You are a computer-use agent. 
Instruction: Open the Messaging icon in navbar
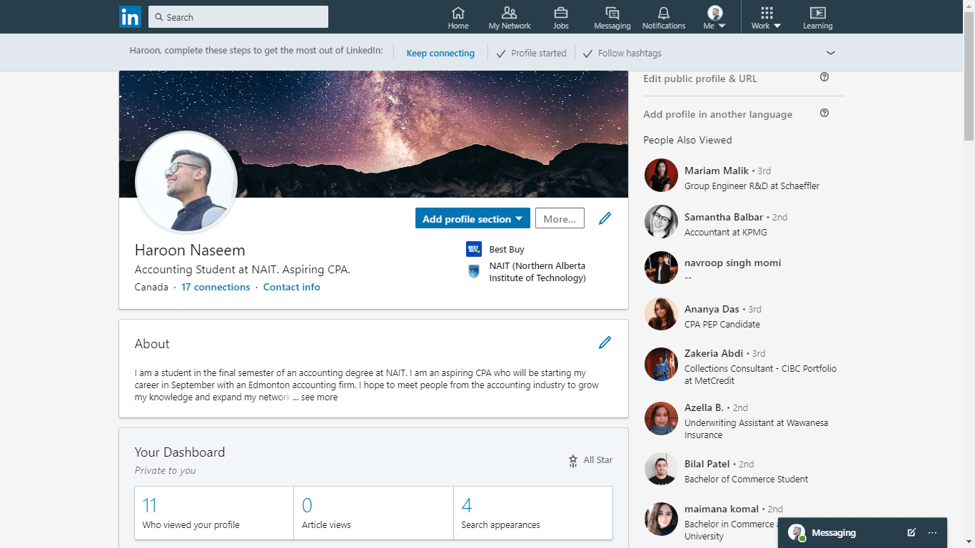pyautogui.click(x=612, y=13)
